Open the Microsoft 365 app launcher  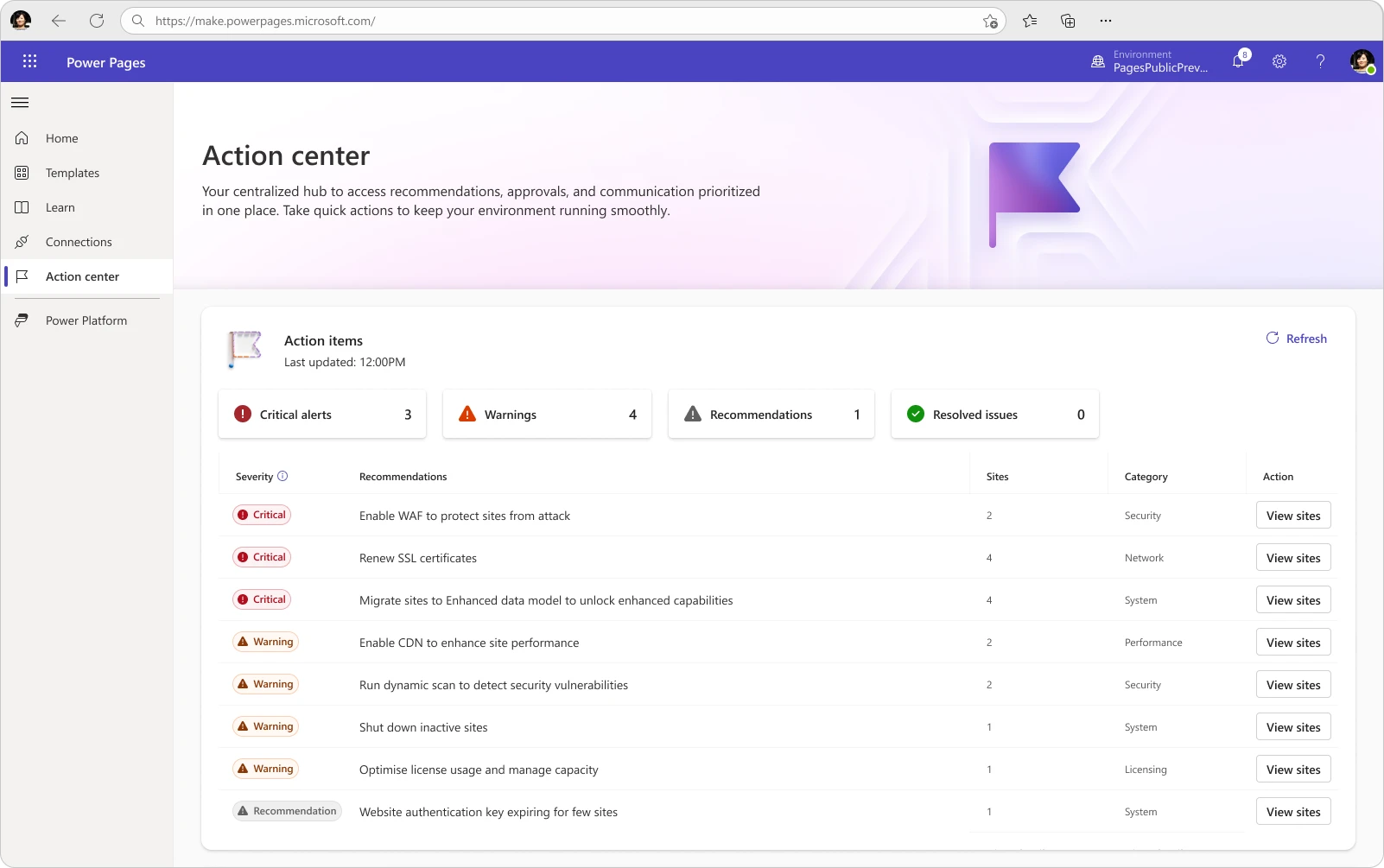[x=29, y=61]
